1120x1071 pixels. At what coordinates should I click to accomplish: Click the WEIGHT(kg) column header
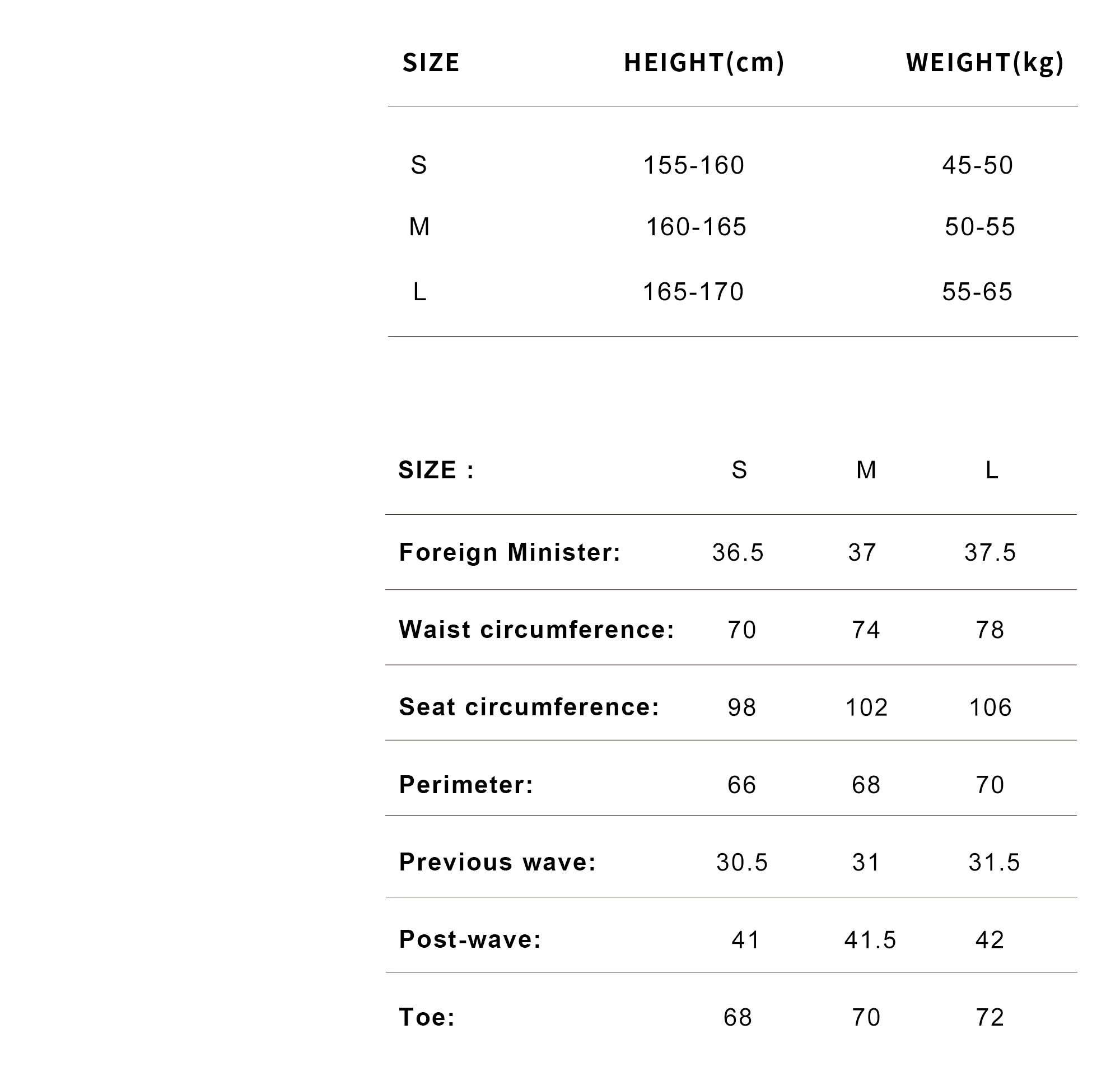tap(984, 62)
